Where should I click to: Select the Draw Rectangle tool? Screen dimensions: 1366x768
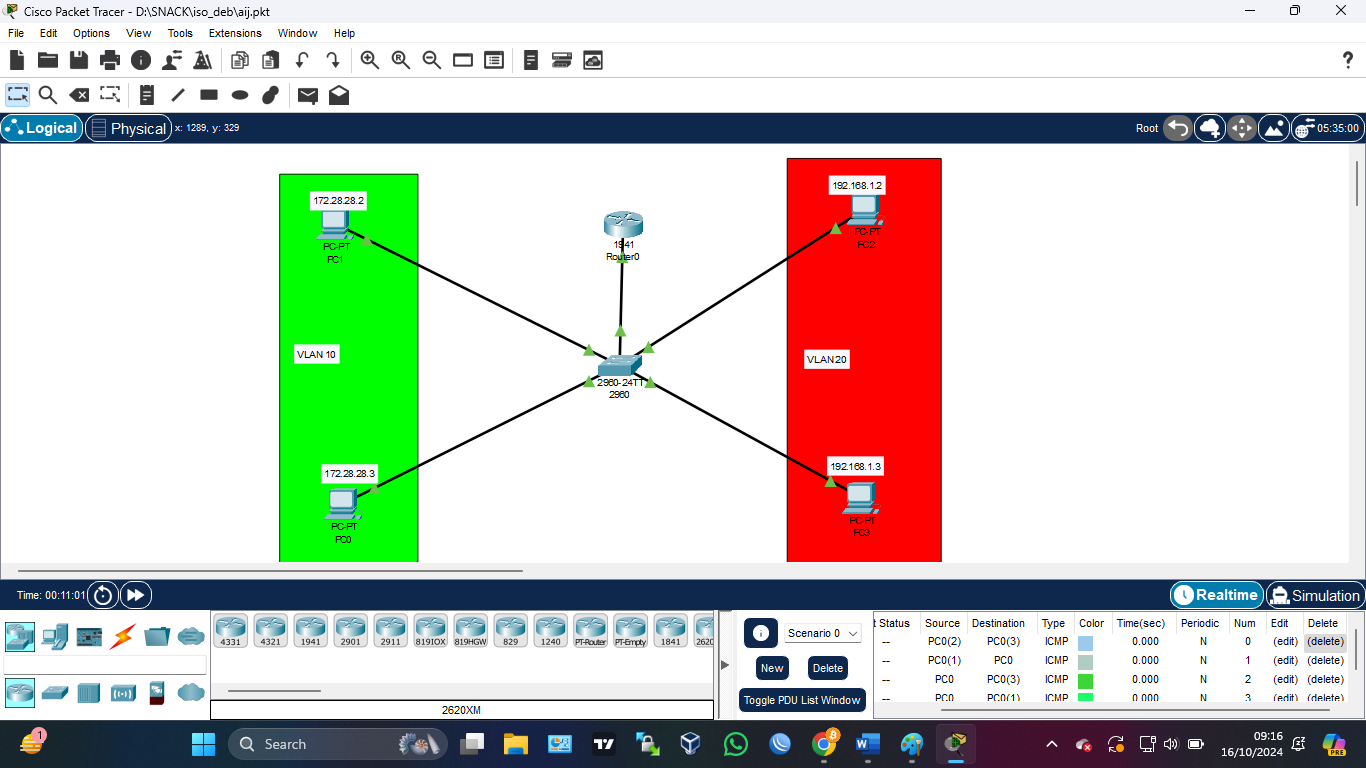click(x=209, y=95)
